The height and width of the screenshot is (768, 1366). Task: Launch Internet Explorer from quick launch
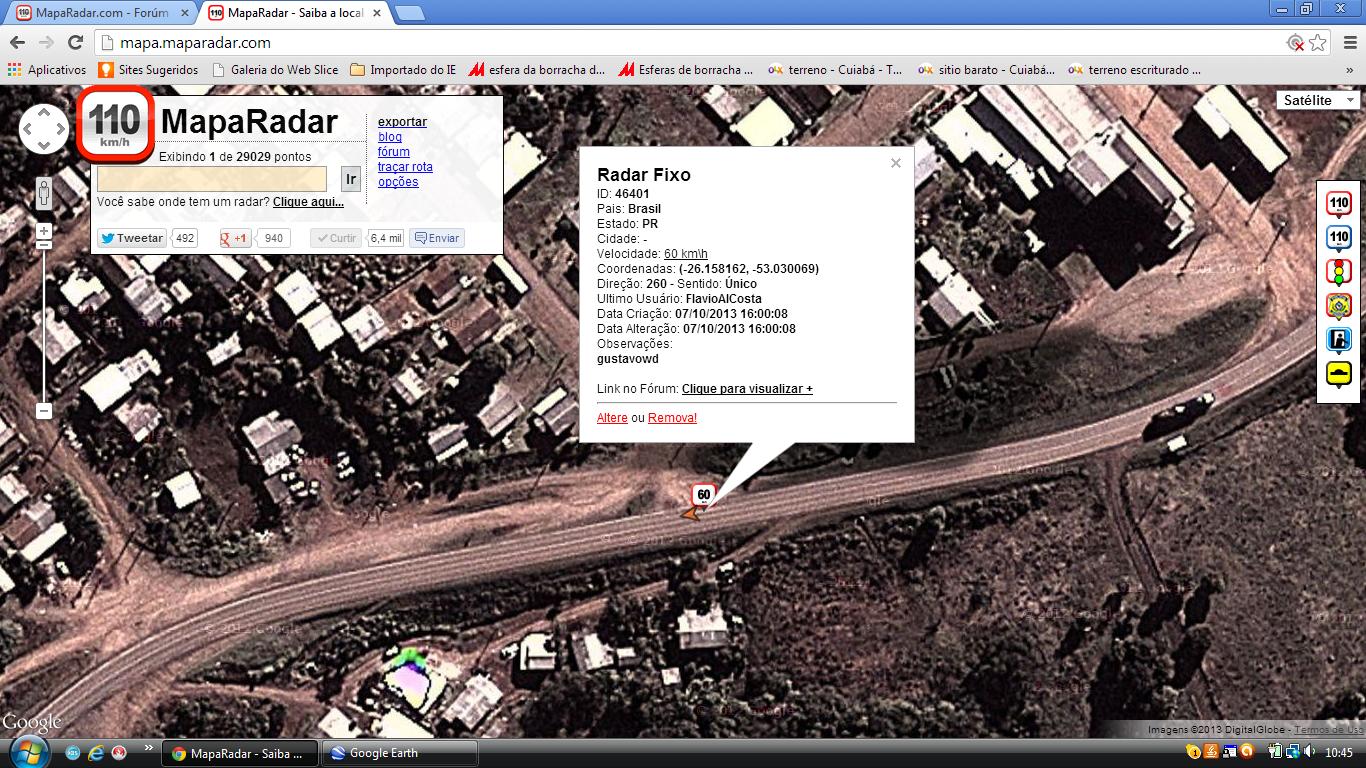(x=96, y=753)
